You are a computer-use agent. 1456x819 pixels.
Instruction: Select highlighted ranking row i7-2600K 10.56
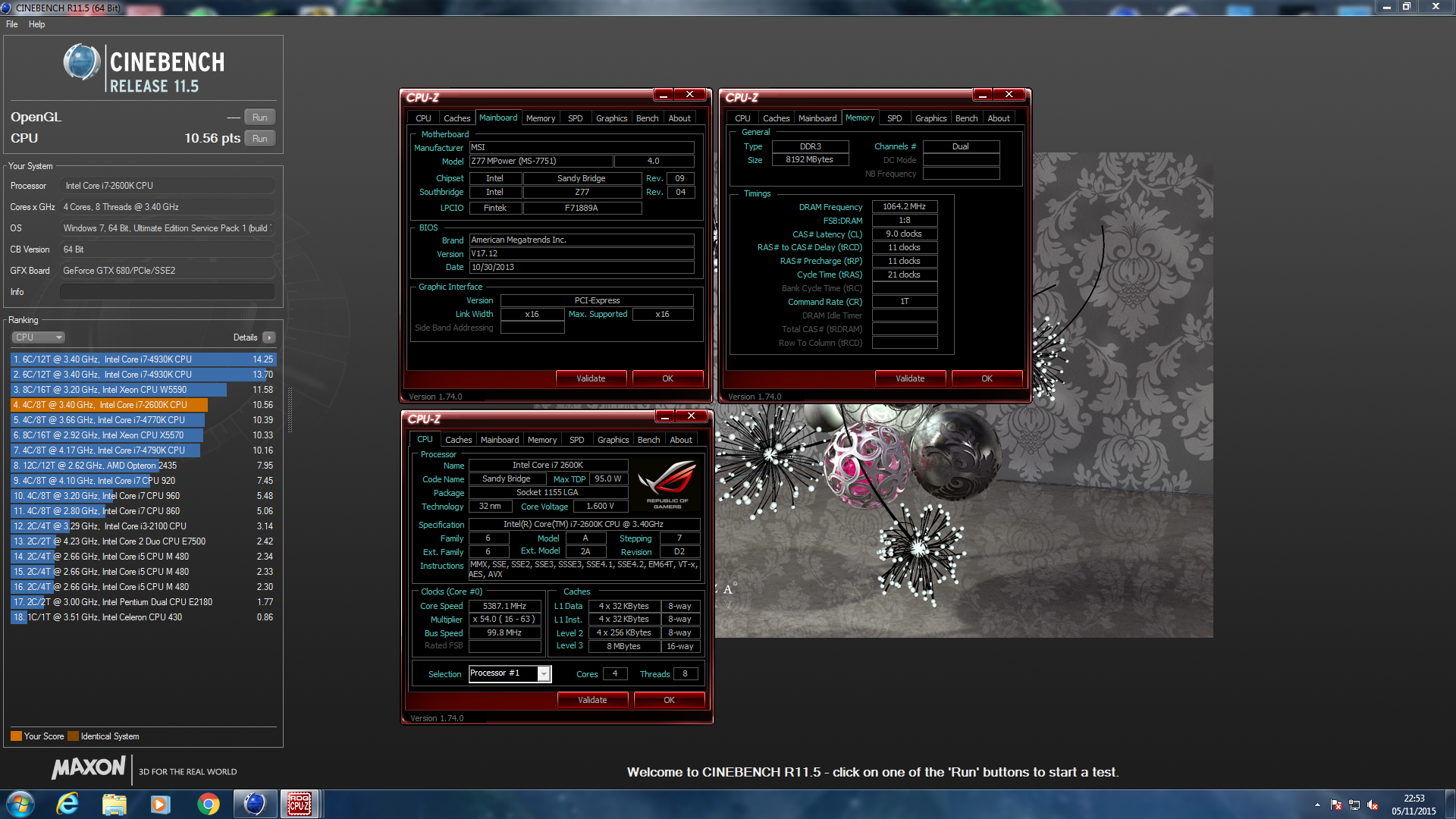tap(143, 405)
